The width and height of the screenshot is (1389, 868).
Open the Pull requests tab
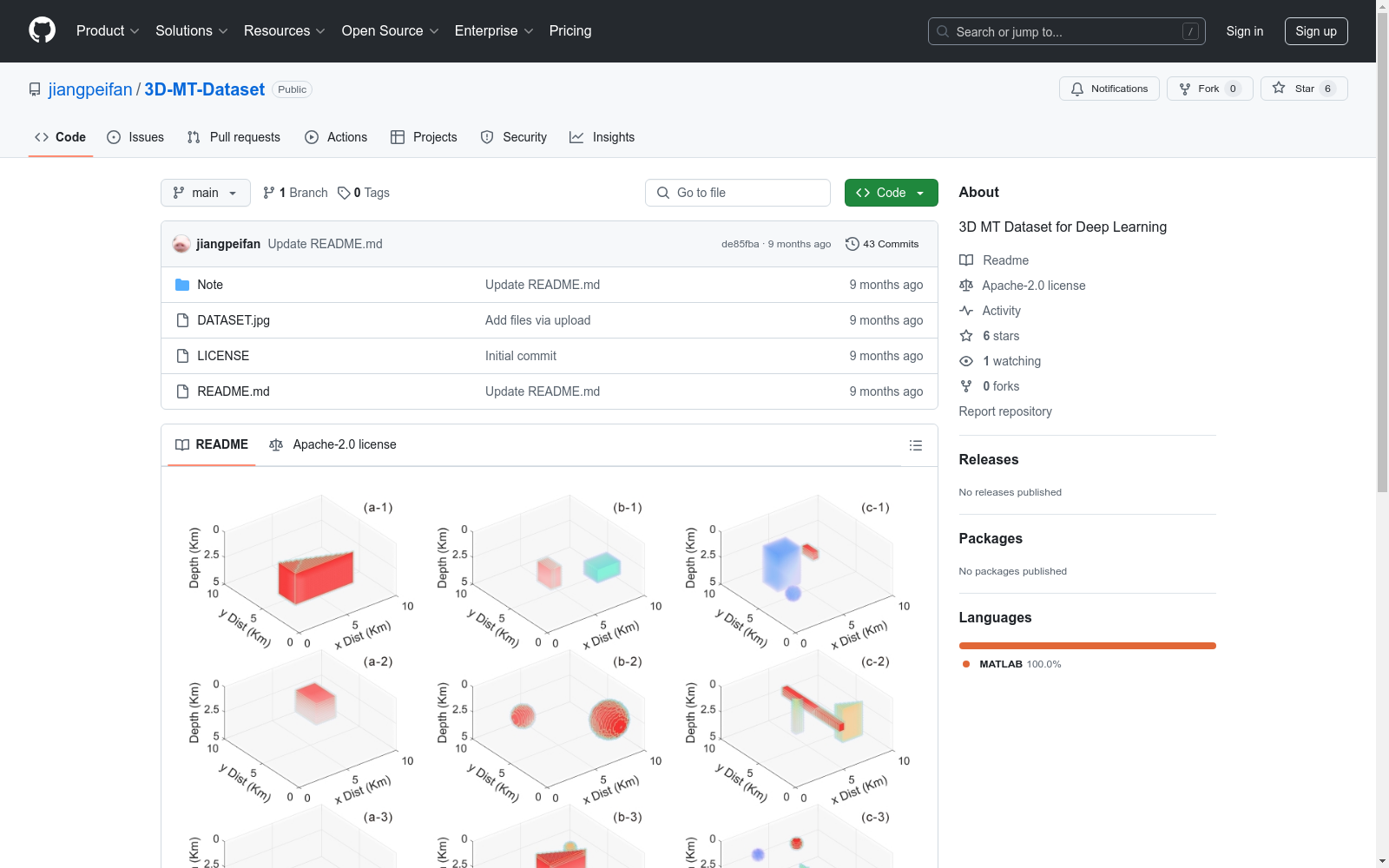(x=234, y=137)
